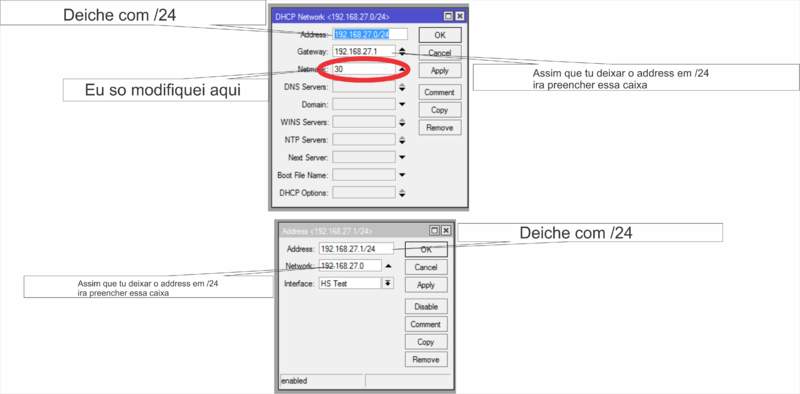Select the Next Server field
800x394 pixels.
tap(364, 157)
